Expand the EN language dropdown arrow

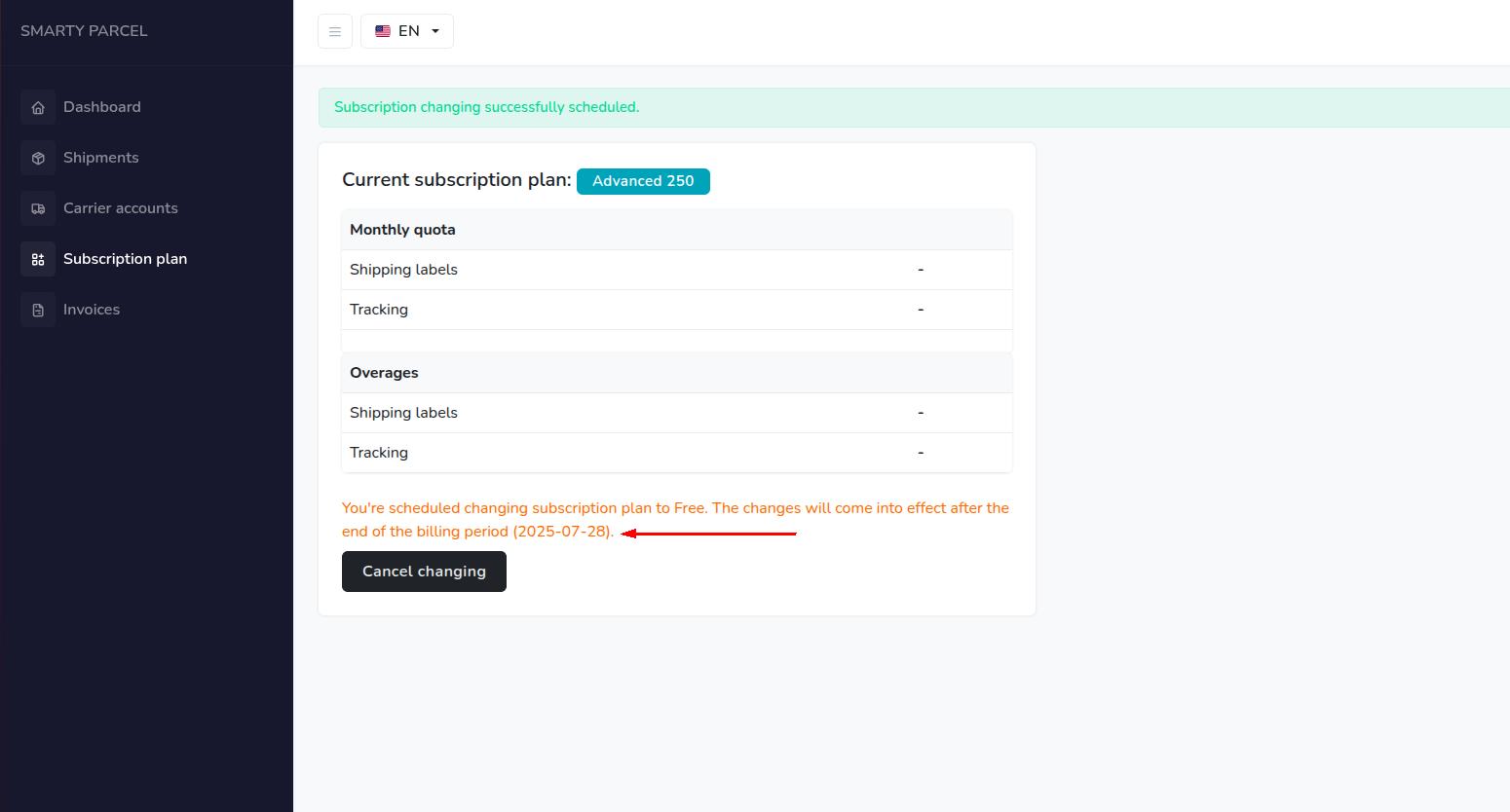point(435,31)
